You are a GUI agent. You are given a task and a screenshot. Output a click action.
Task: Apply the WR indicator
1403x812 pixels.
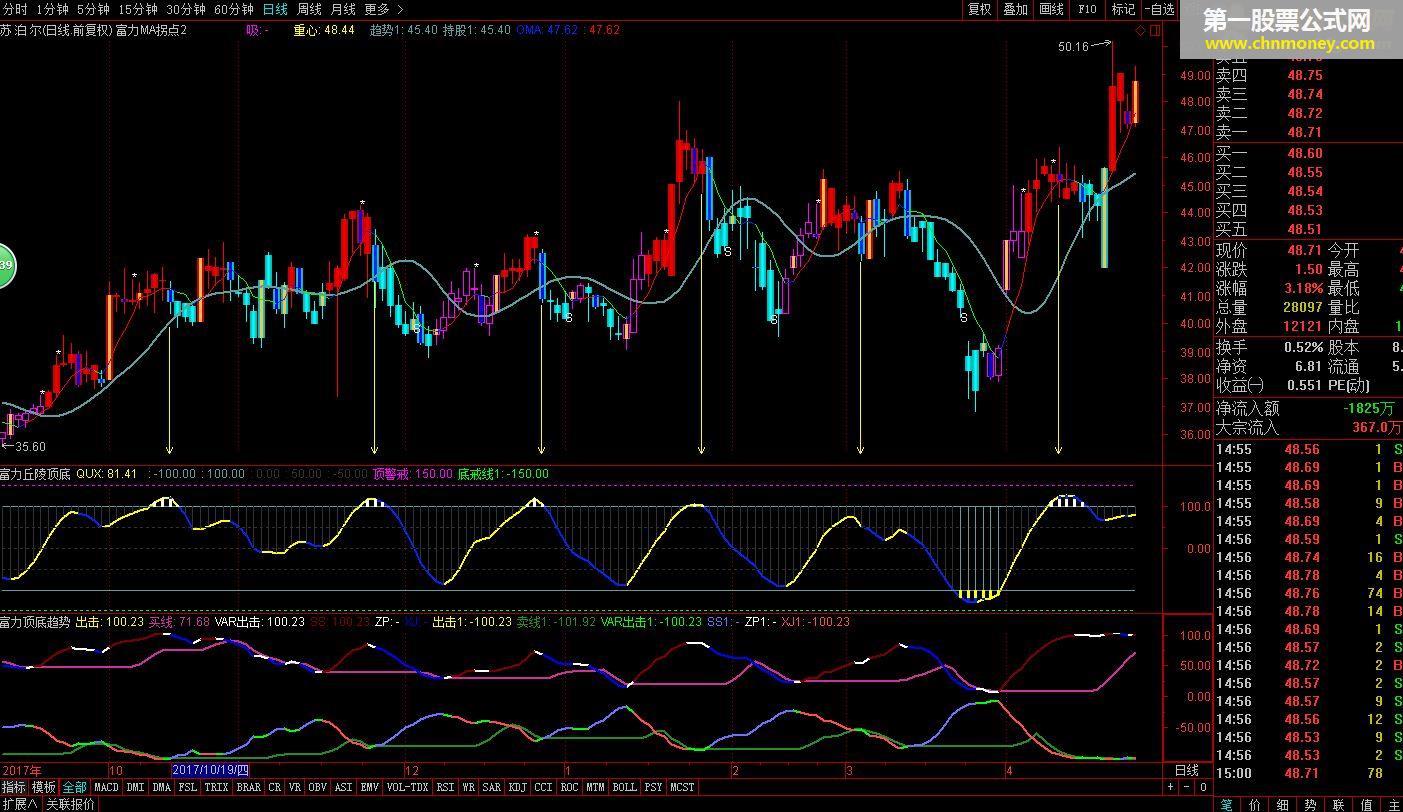tap(469, 787)
